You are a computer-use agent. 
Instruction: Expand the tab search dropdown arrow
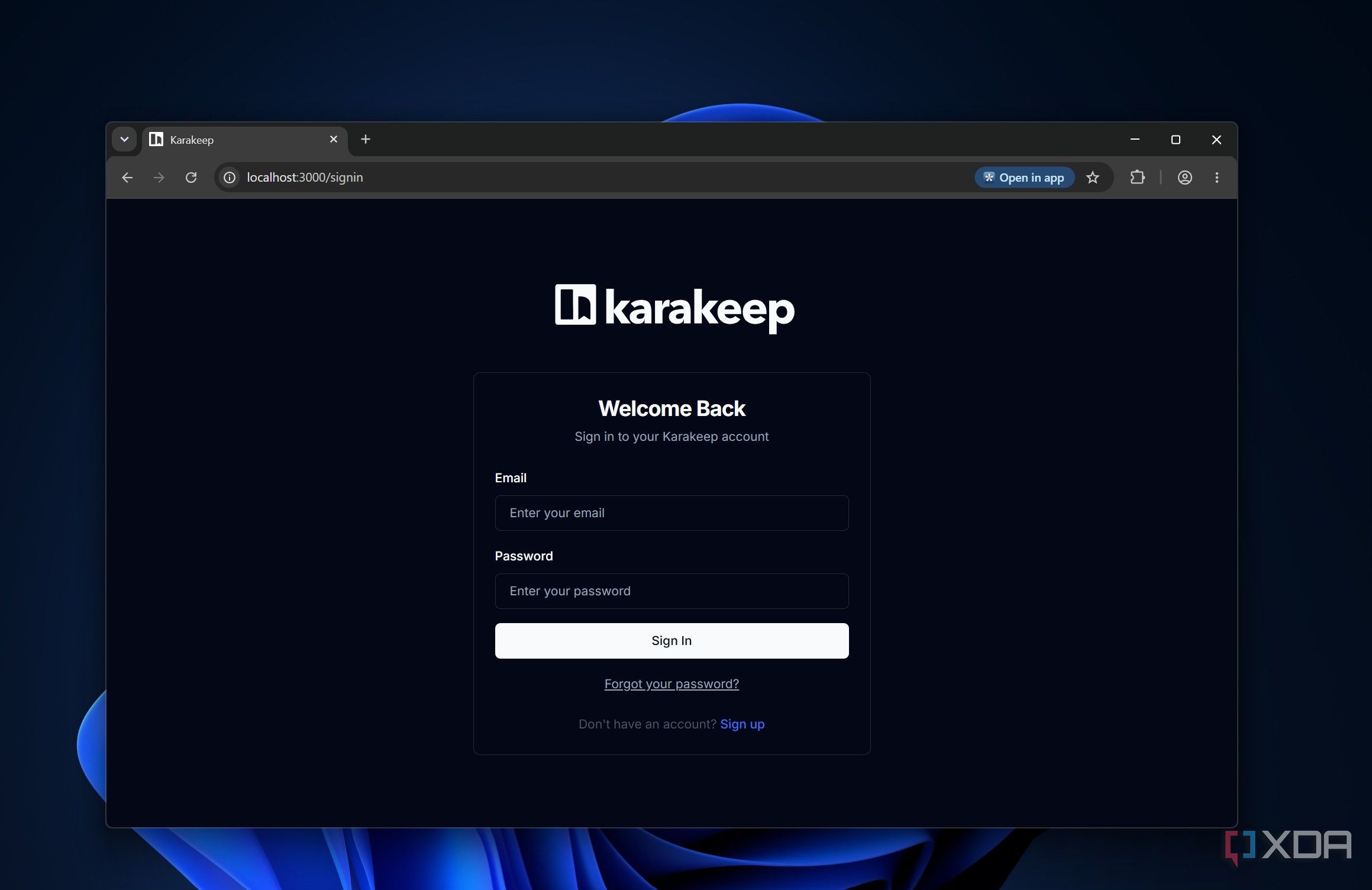coord(124,140)
